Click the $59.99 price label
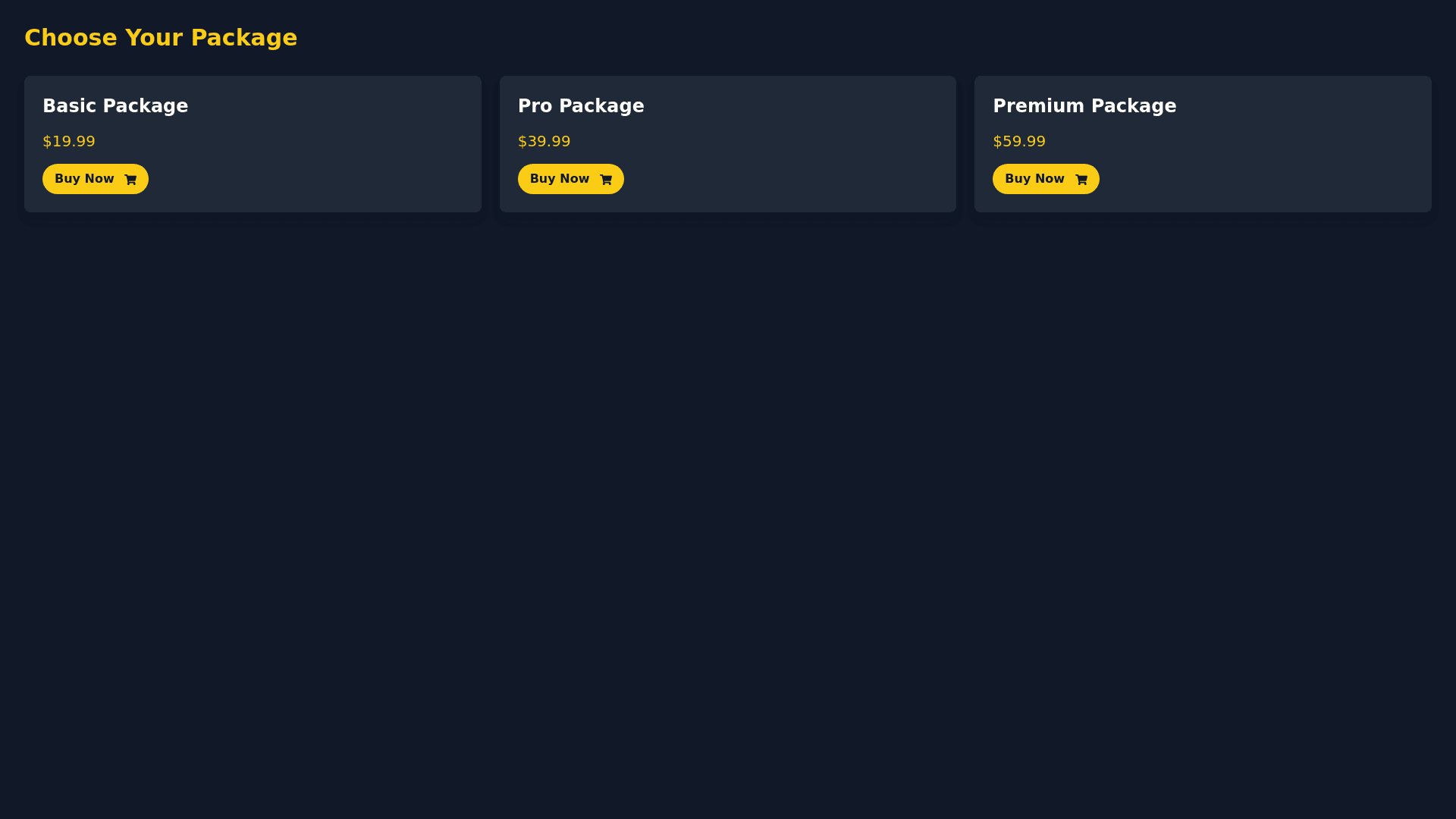This screenshot has height=819, width=1456. (1019, 142)
